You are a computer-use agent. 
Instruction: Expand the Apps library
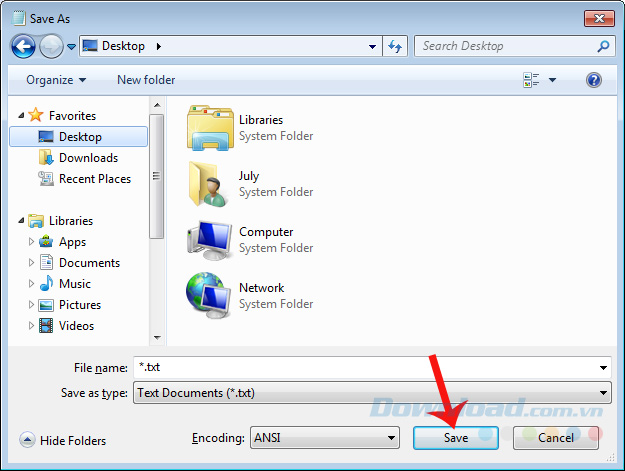coord(31,241)
